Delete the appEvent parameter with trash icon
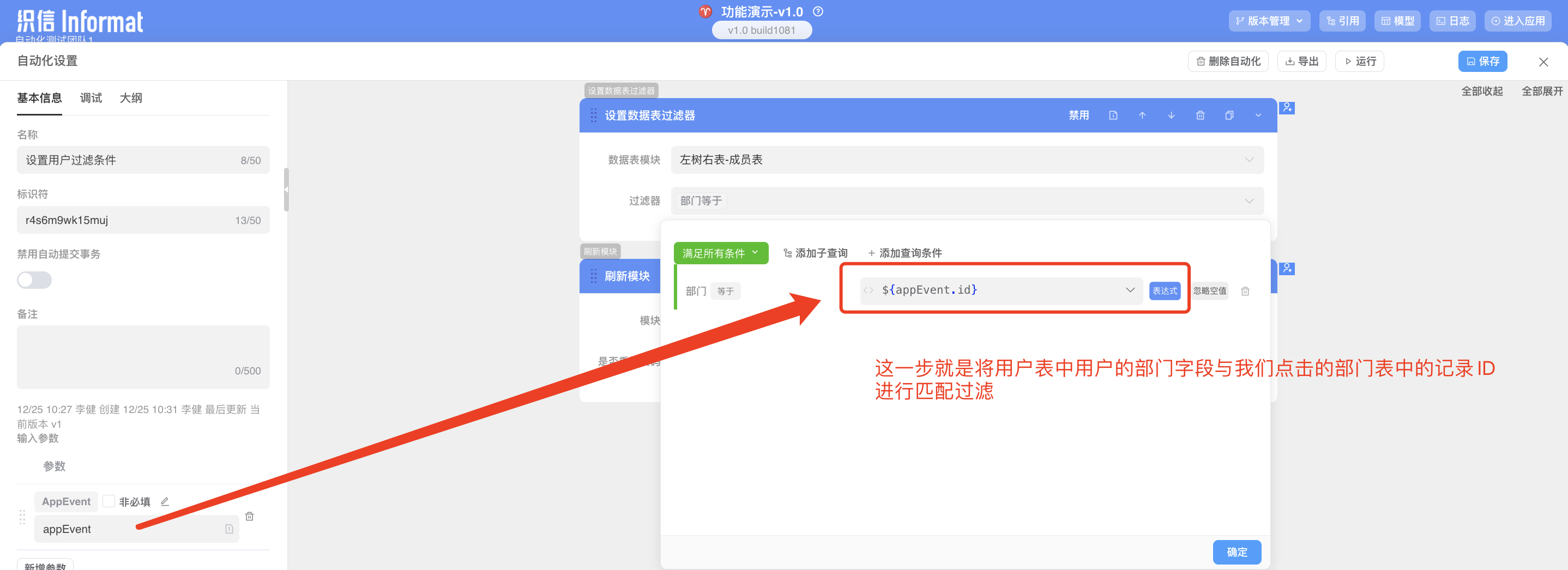 click(x=250, y=516)
